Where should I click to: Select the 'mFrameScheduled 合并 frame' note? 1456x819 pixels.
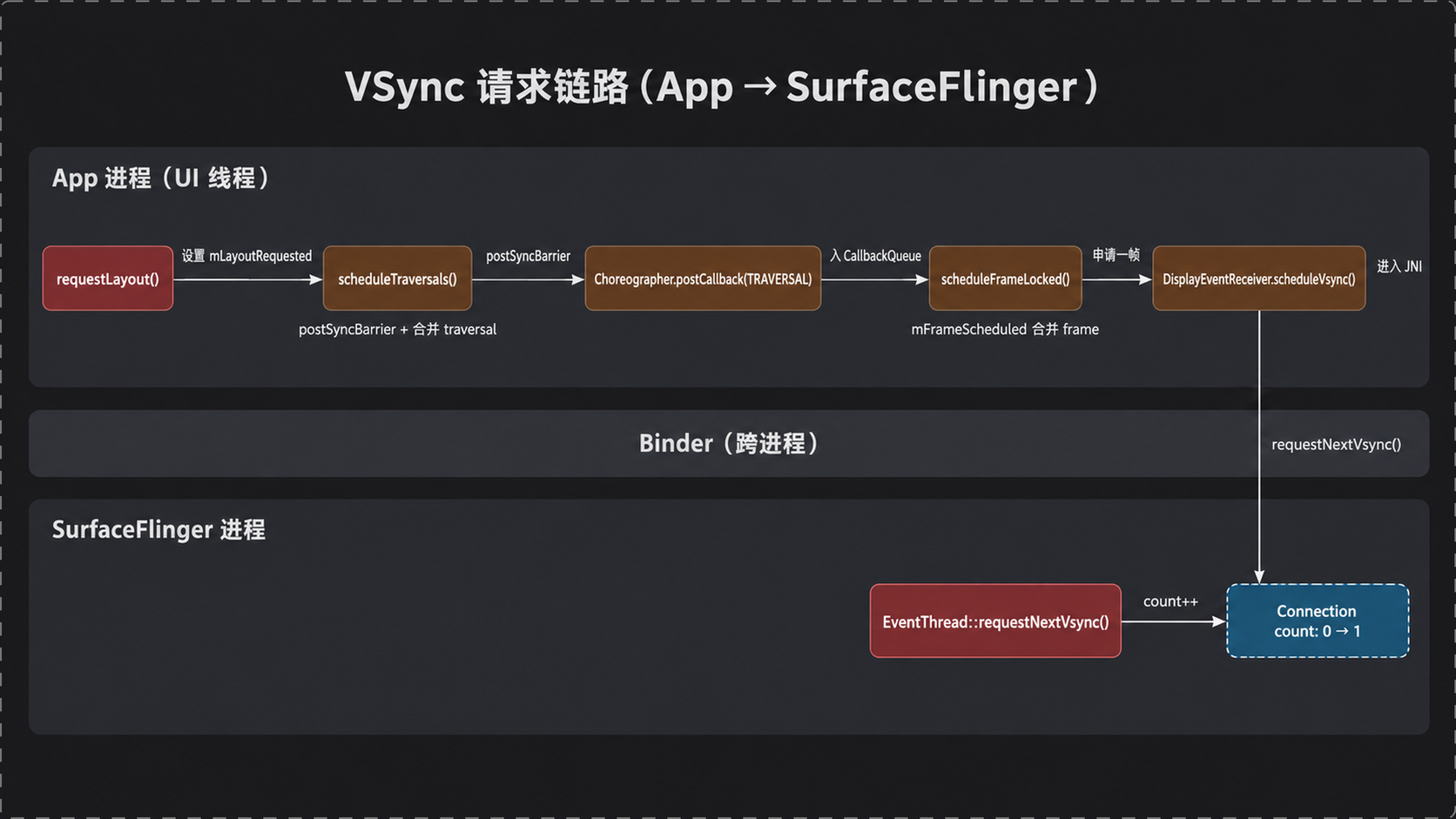(1005, 329)
